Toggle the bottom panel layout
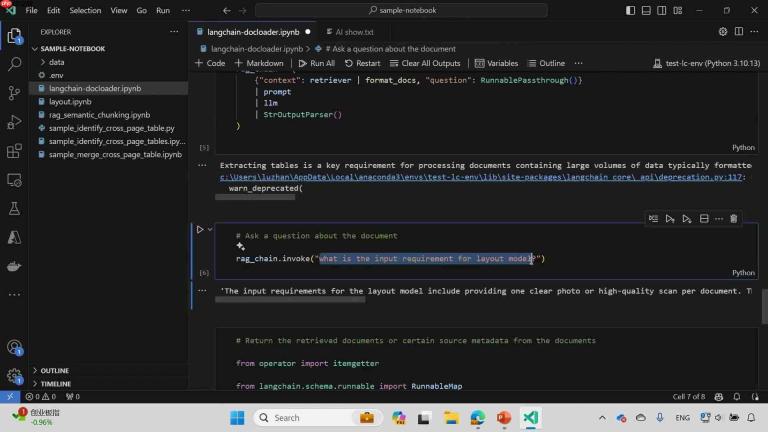Viewport: 768px width, 432px height. 646,10
